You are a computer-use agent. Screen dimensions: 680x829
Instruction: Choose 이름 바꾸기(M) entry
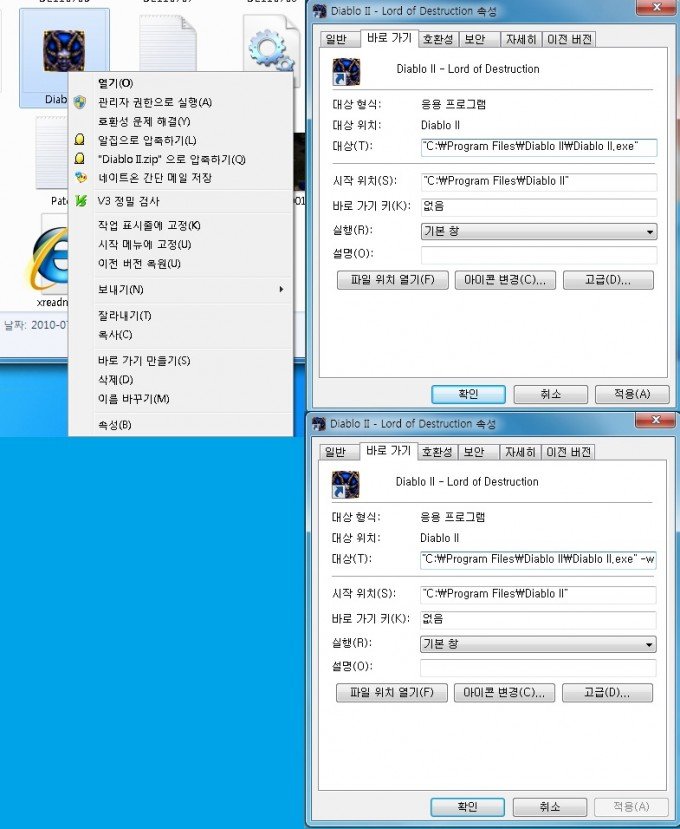click(133, 399)
